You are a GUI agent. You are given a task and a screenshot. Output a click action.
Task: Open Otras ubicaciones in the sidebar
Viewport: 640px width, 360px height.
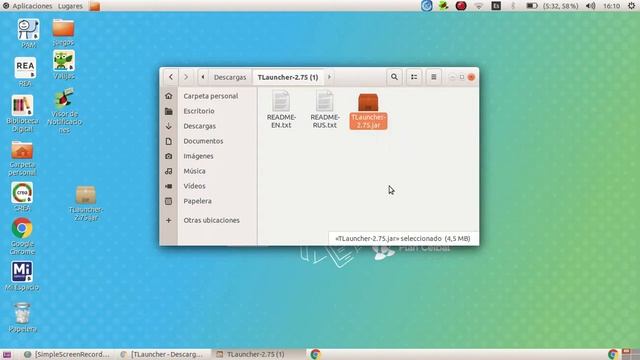coord(211,220)
